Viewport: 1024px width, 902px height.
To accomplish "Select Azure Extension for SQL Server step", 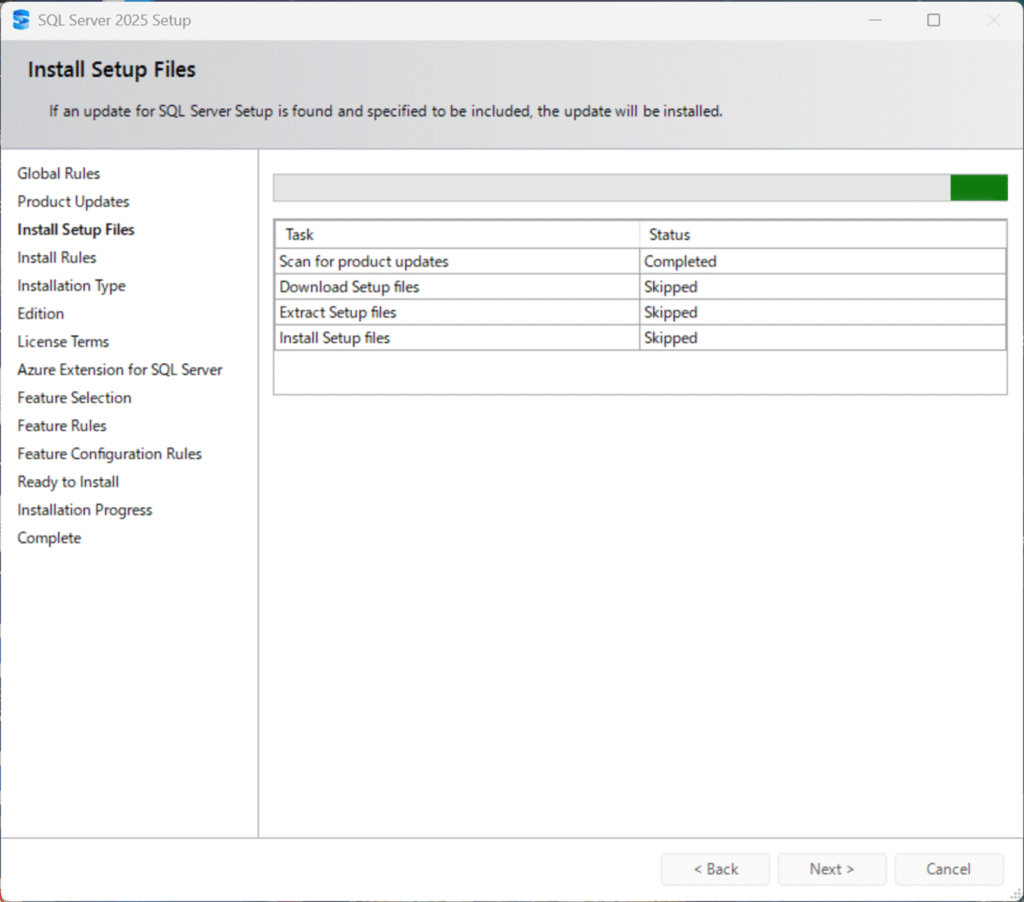I will [x=120, y=370].
